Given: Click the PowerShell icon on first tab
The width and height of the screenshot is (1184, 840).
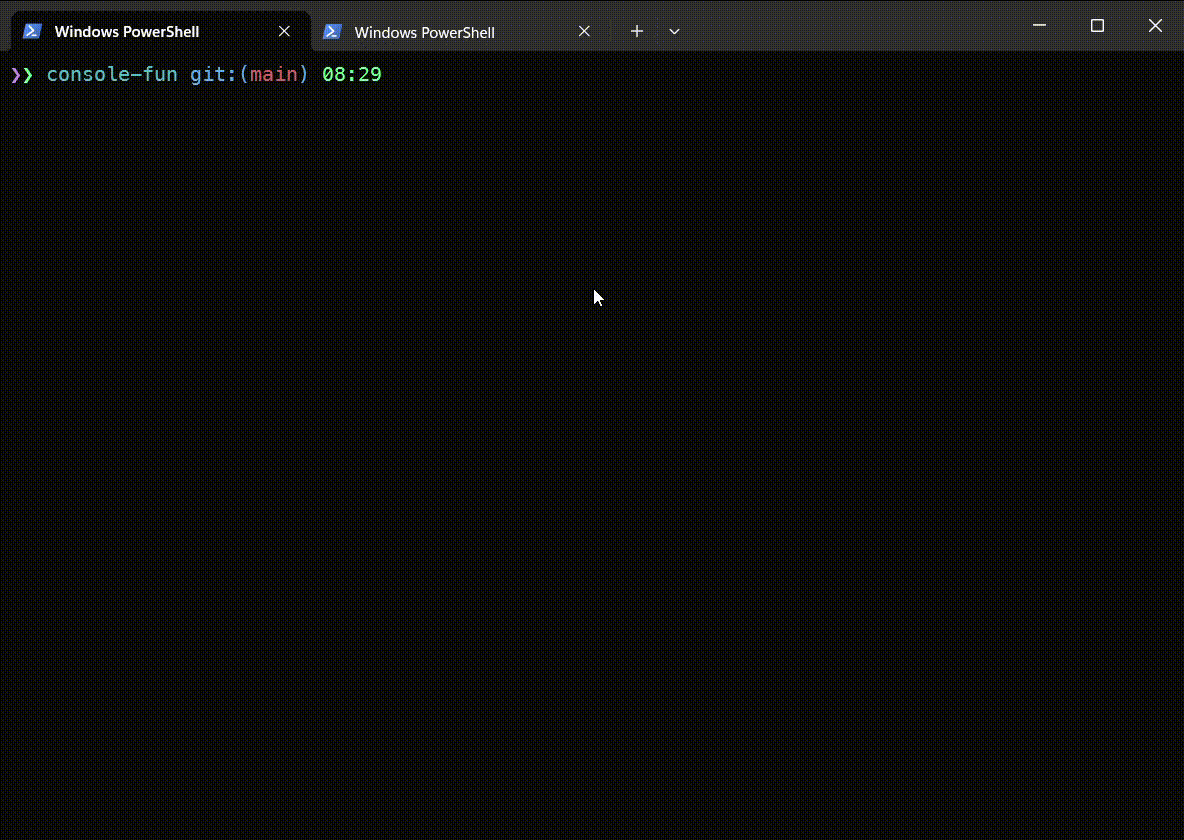Looking at the screenshot, I should [x=32, y=31].
